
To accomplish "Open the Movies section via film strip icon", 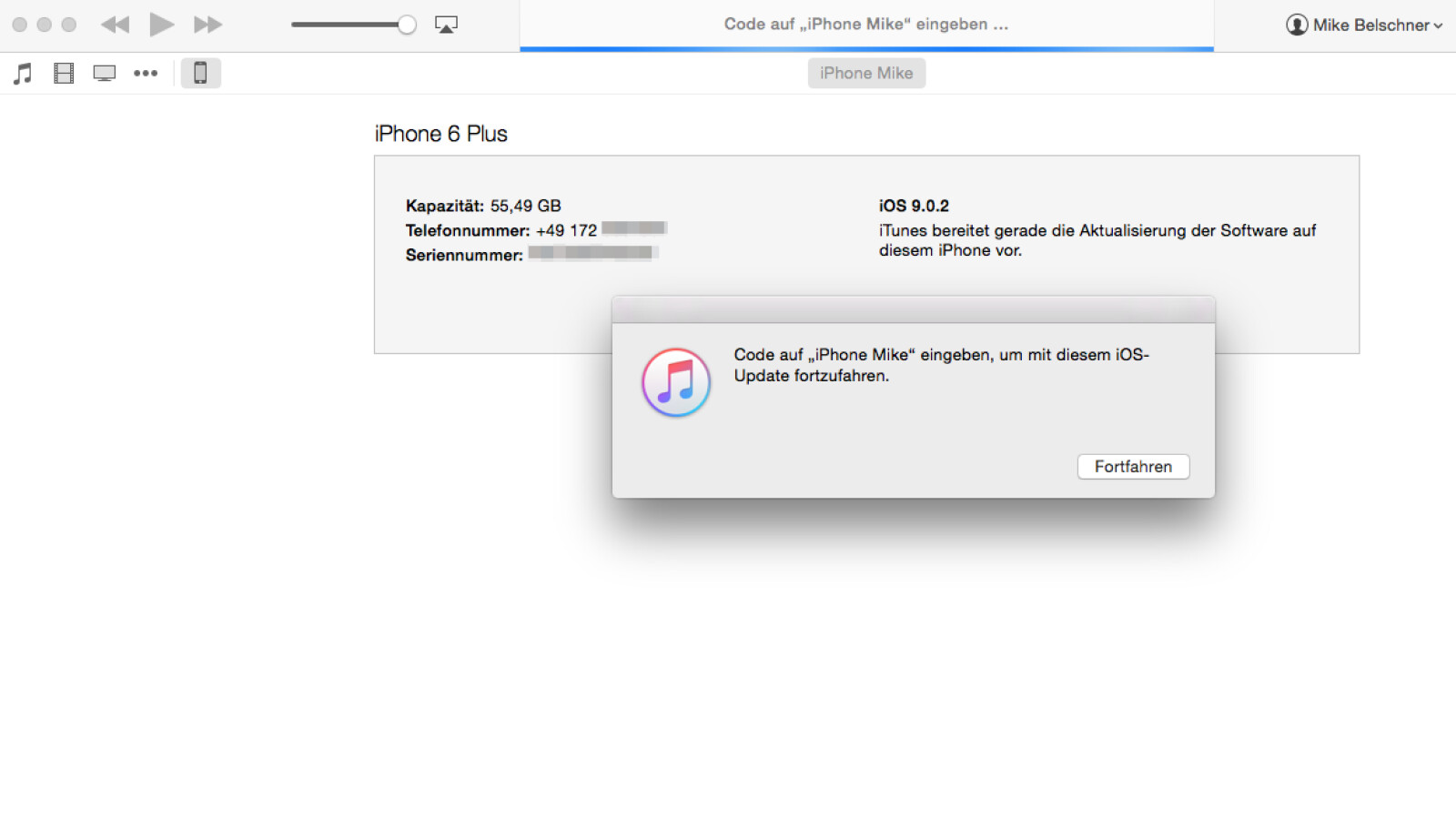I will point(63,73).
